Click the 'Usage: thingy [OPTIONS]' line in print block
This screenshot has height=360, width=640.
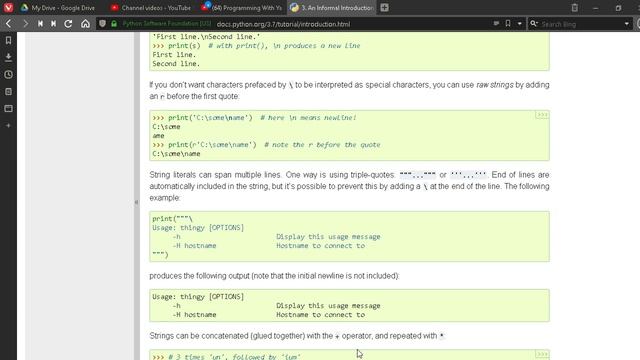click(x=198, y=228)
